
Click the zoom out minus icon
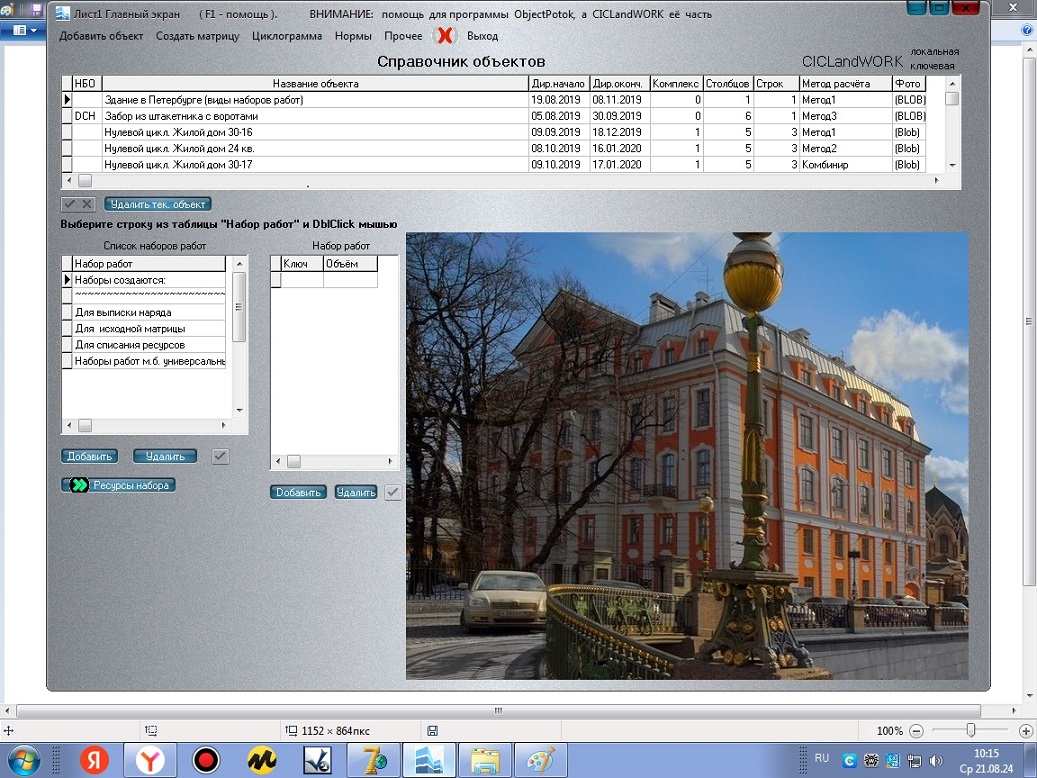coord(916,731)
